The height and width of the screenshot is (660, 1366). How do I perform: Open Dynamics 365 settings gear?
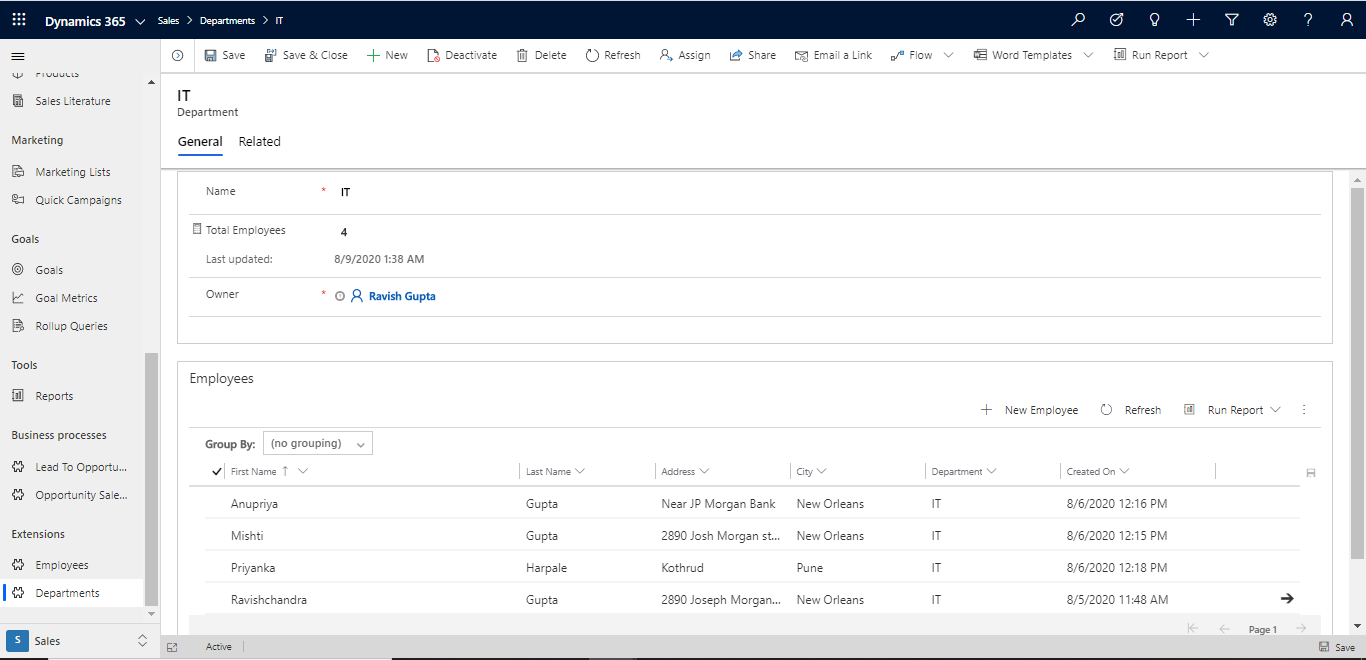1269,19
